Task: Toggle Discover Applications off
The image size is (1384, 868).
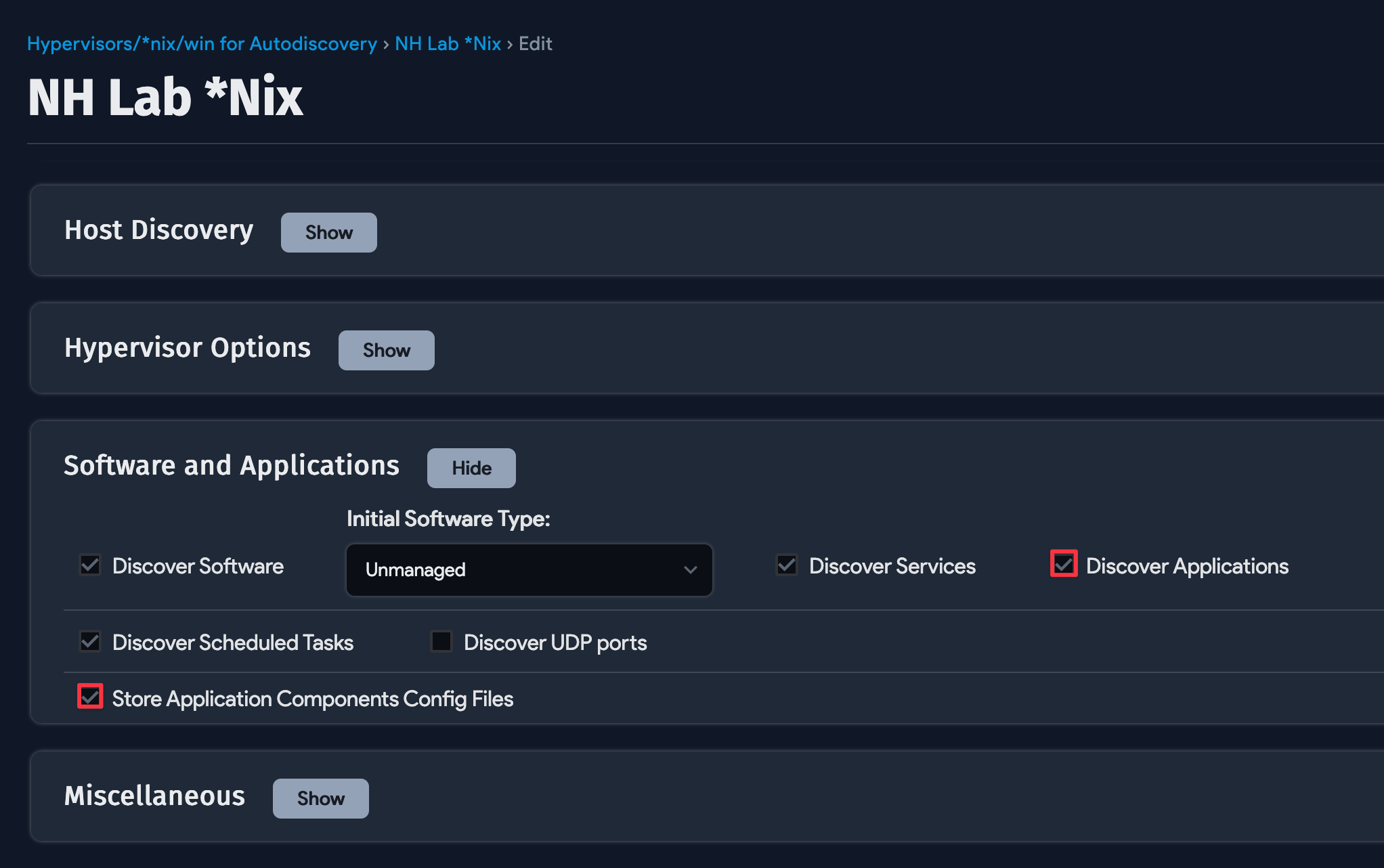Action: coord(1063,564)
